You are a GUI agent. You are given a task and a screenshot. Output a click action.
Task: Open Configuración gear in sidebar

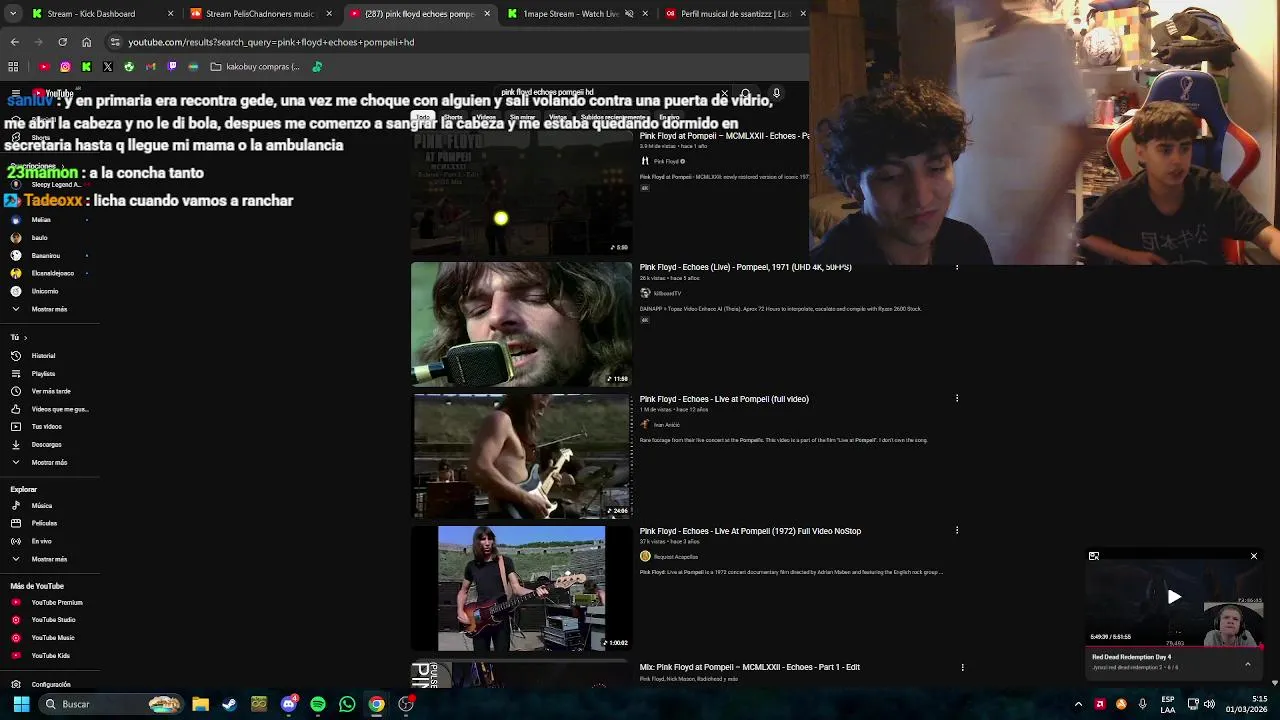pyautogui.click(x=16, y=685)
